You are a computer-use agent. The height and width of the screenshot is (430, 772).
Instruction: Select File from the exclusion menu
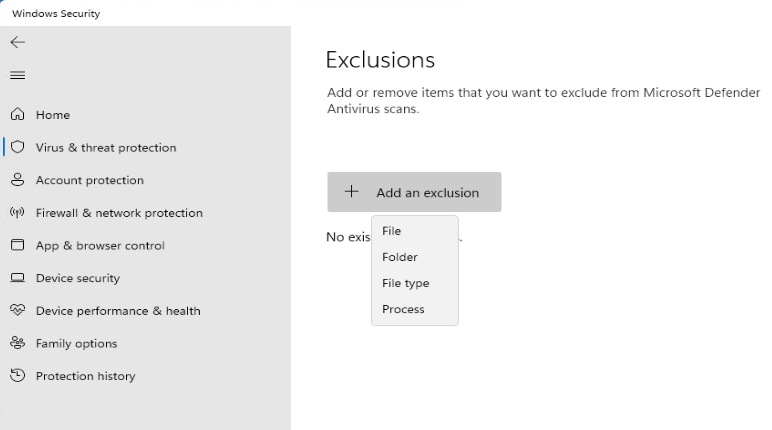[x=392, y=231]
